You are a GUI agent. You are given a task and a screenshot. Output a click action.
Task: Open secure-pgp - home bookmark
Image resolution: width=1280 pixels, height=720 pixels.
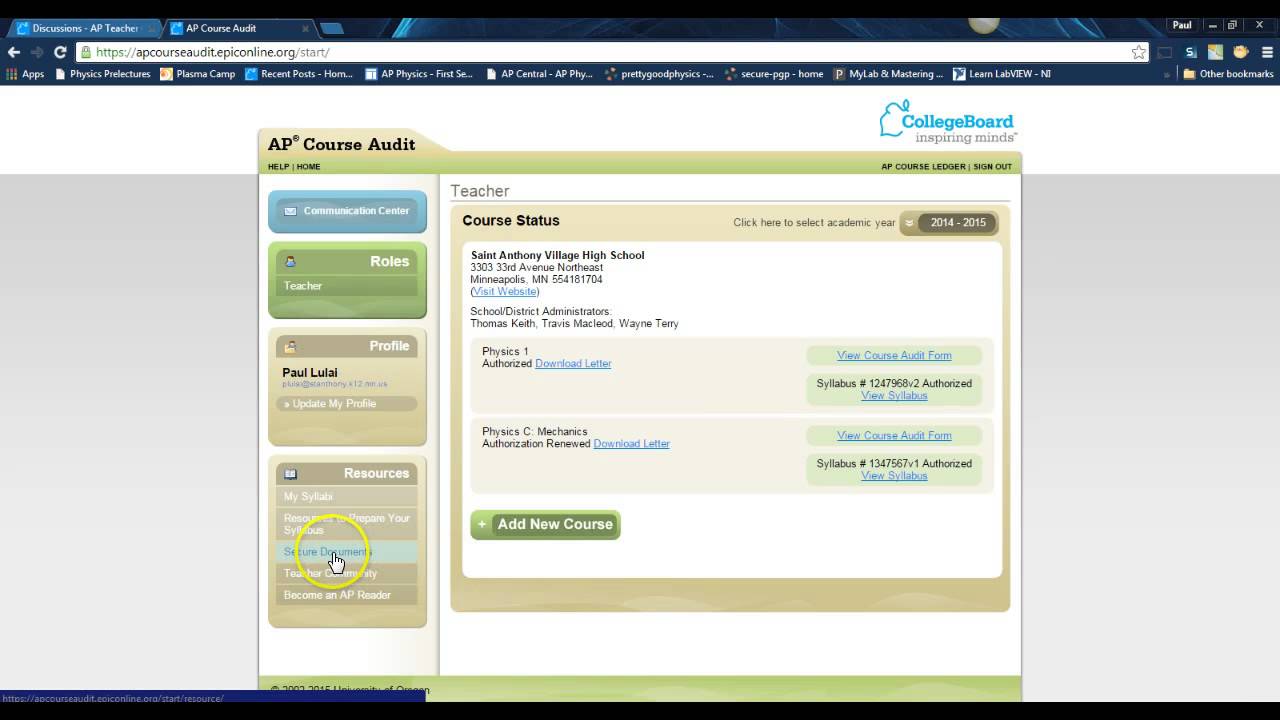774,74
